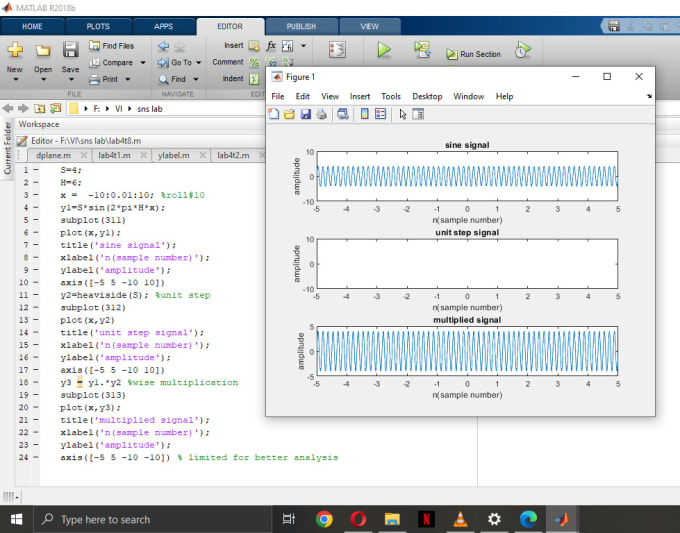Viewport: 680px width, 533px height.
Task: Click the fx insert function icon
Action: [x=271, y=45]
